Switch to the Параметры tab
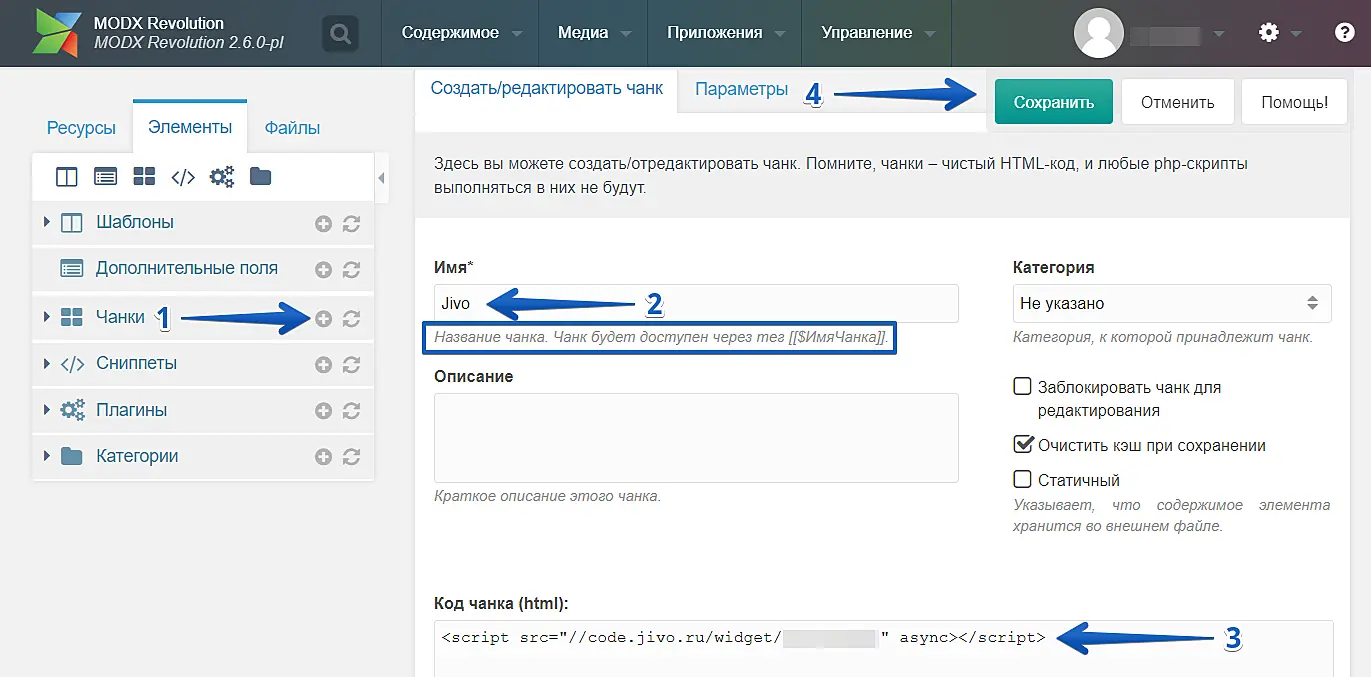Viewport: 1371px width, 677px height. (x=741, y=90)
